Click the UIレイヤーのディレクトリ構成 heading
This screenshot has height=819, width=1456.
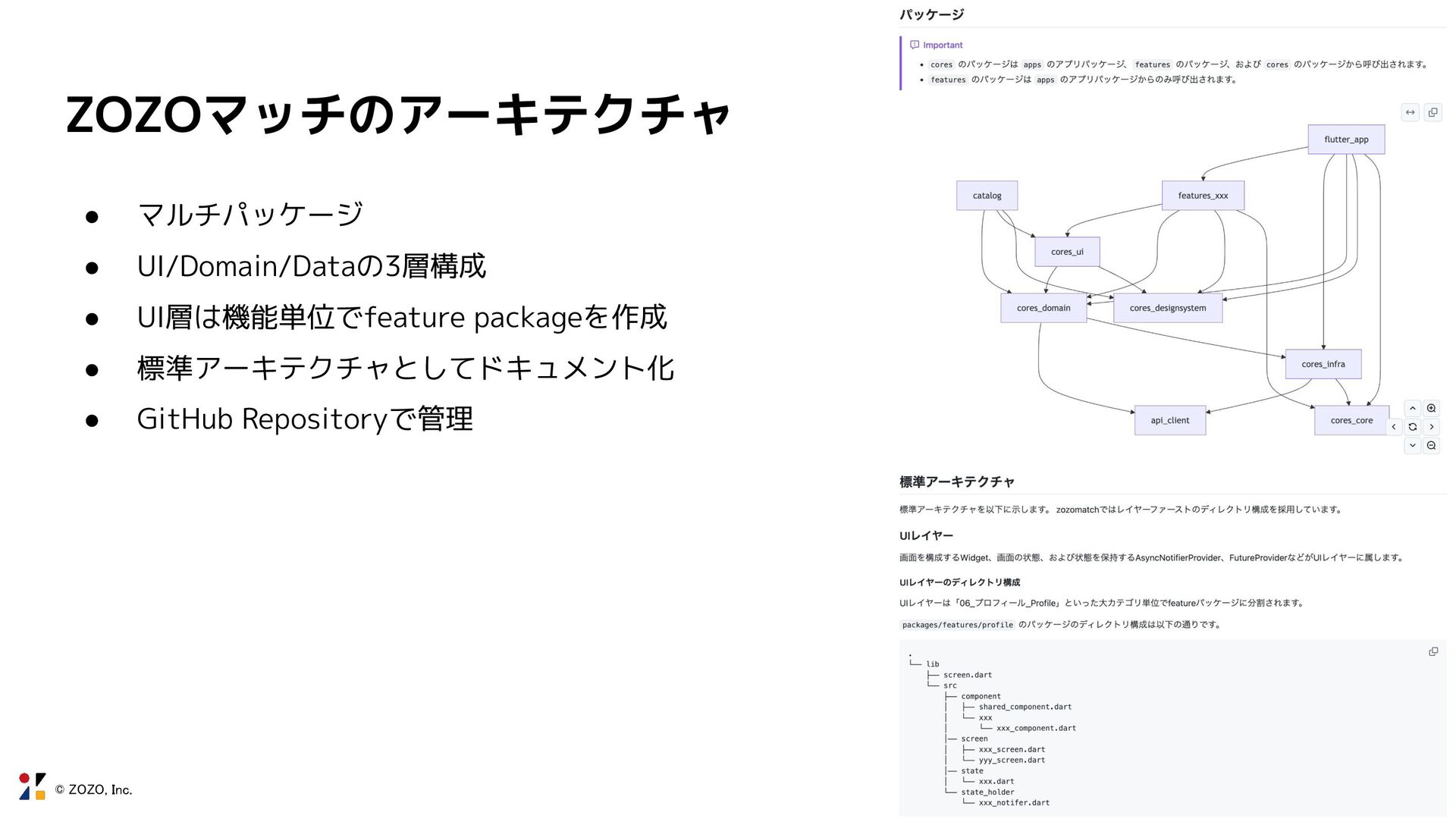[960, 582]
